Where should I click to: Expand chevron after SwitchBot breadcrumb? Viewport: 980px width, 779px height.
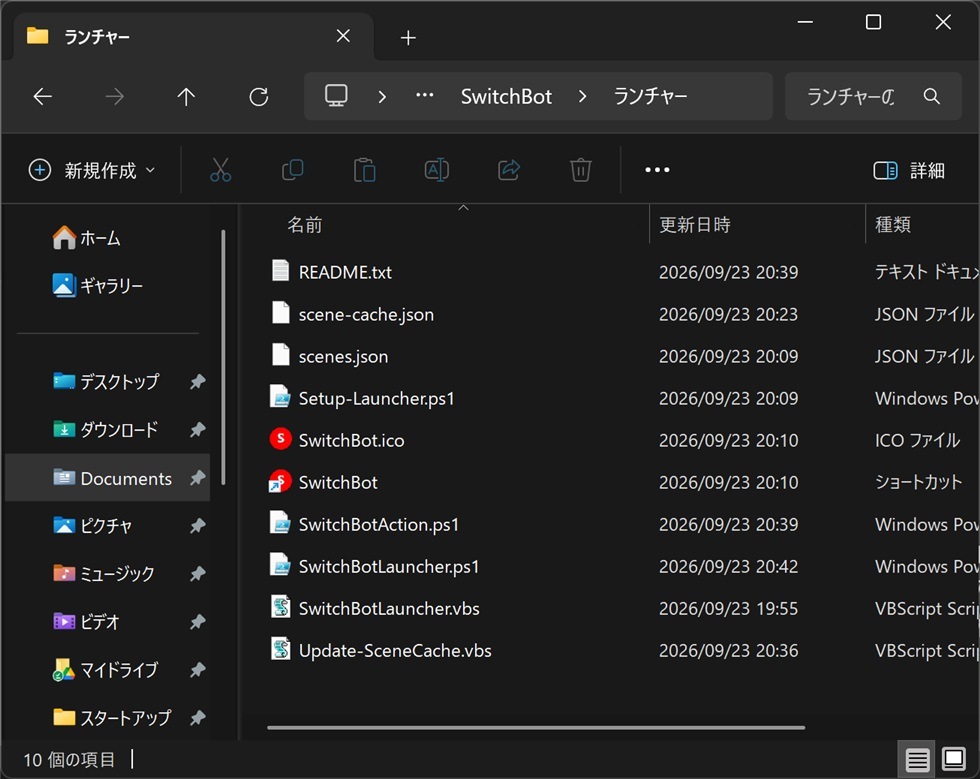pyautogui.click(x=582, y=96)
